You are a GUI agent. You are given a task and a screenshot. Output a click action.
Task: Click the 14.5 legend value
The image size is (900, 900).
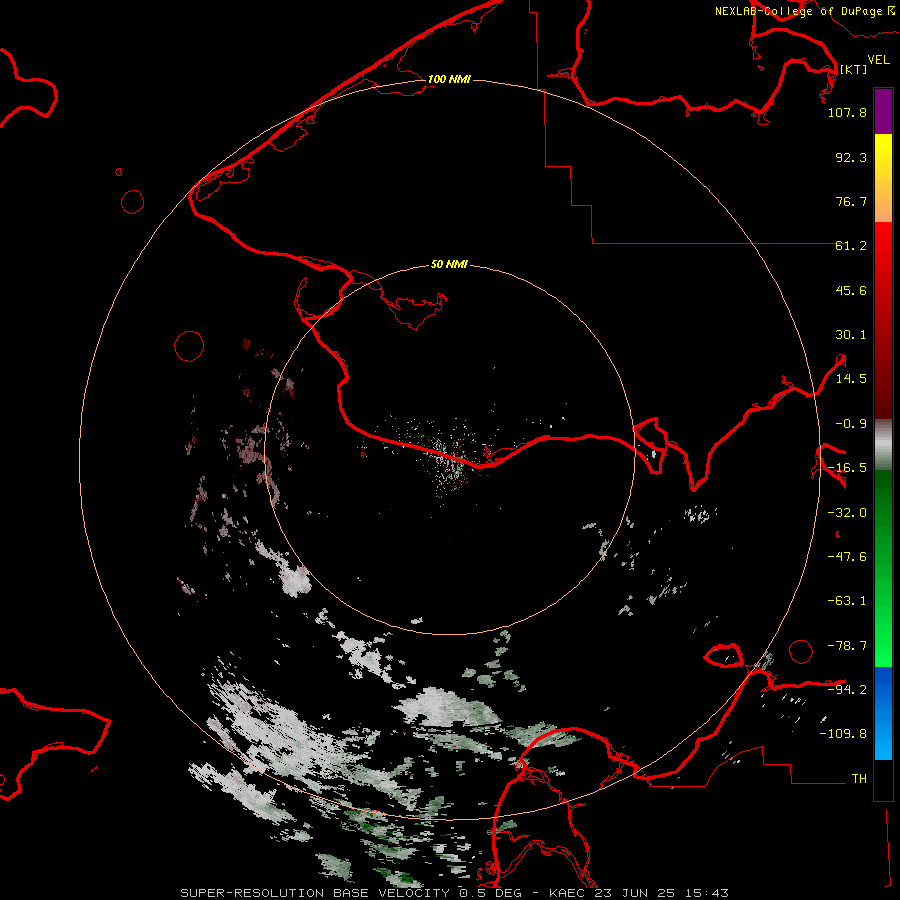(851, 379)
